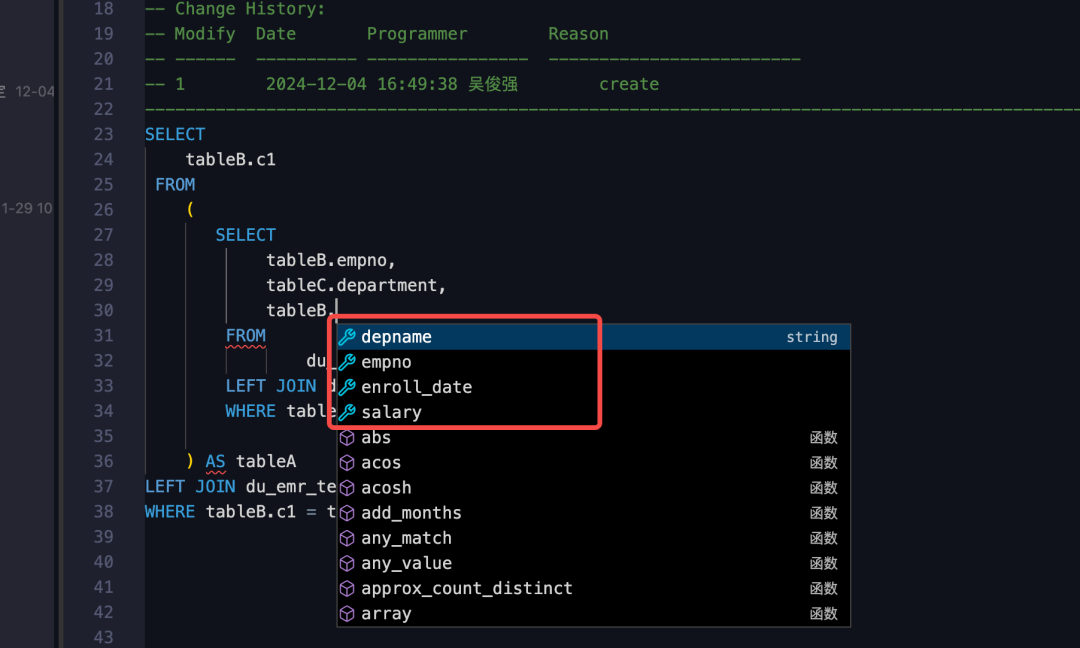Click the SELECT keyword on line 23
The width and height of the screenshot is (1080, 648).
click(175, 133)
